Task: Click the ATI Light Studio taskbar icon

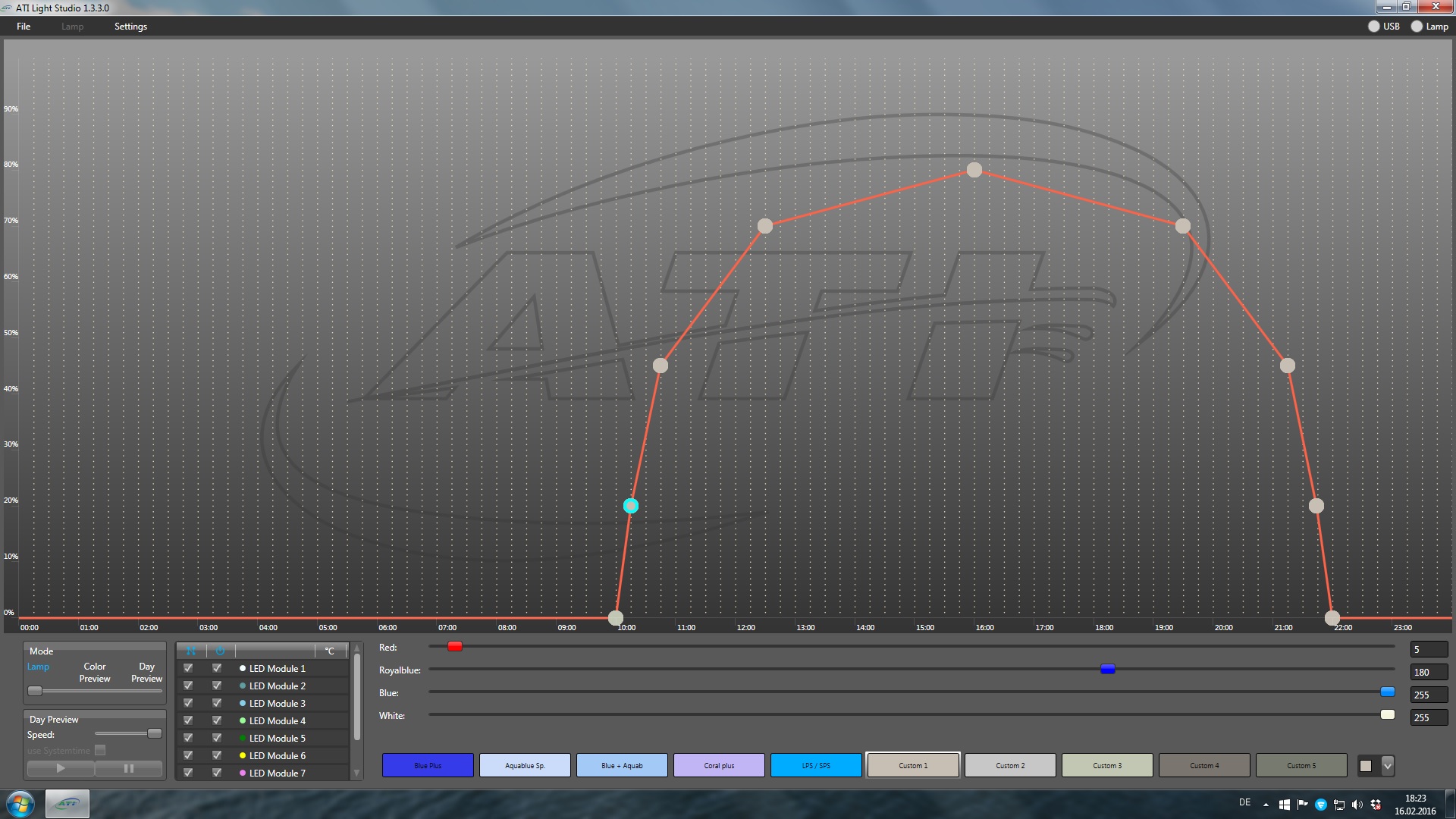Action: pos(67,804)
